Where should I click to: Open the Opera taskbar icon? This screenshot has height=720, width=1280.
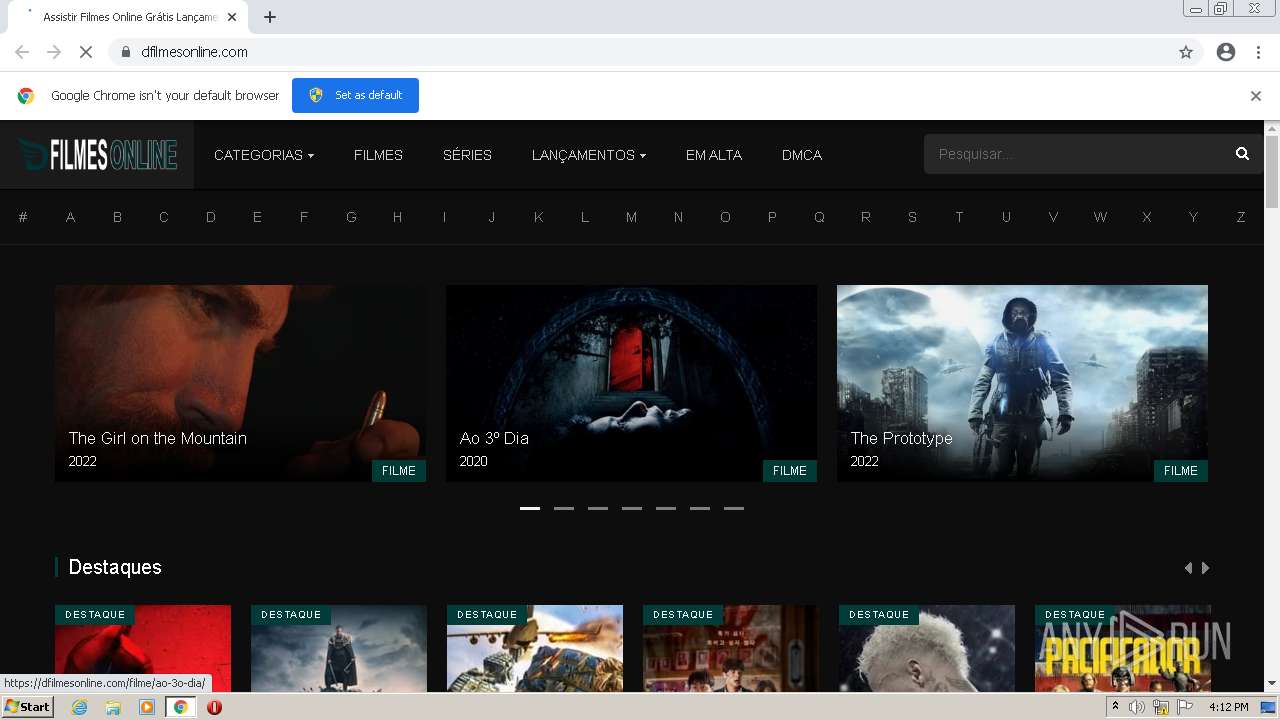pyautogui.click(x=214, y=707)
